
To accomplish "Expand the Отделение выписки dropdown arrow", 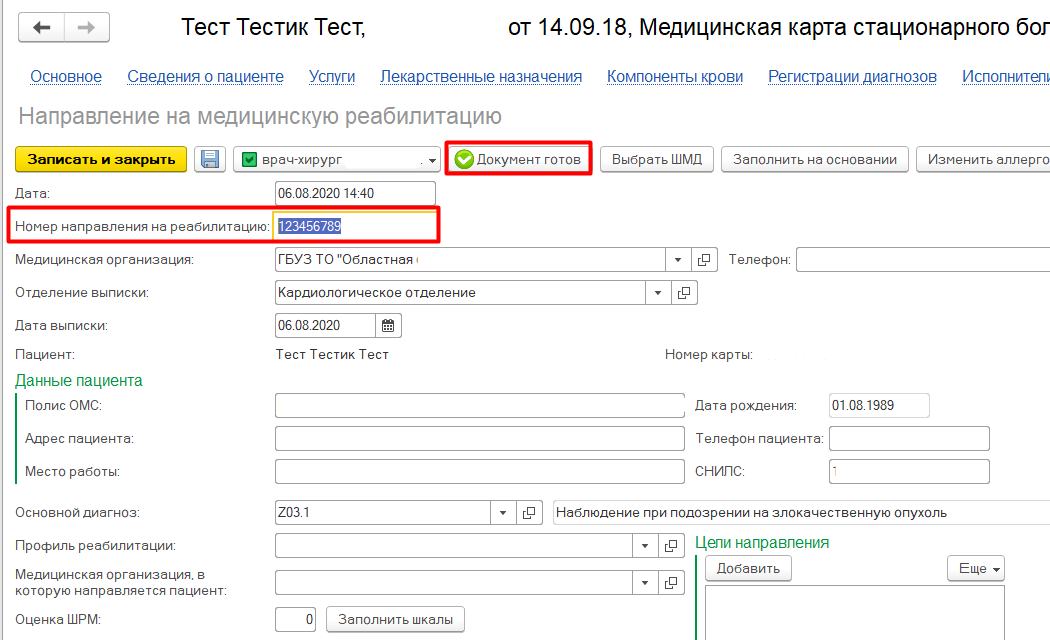I will (x=658, y=293).
